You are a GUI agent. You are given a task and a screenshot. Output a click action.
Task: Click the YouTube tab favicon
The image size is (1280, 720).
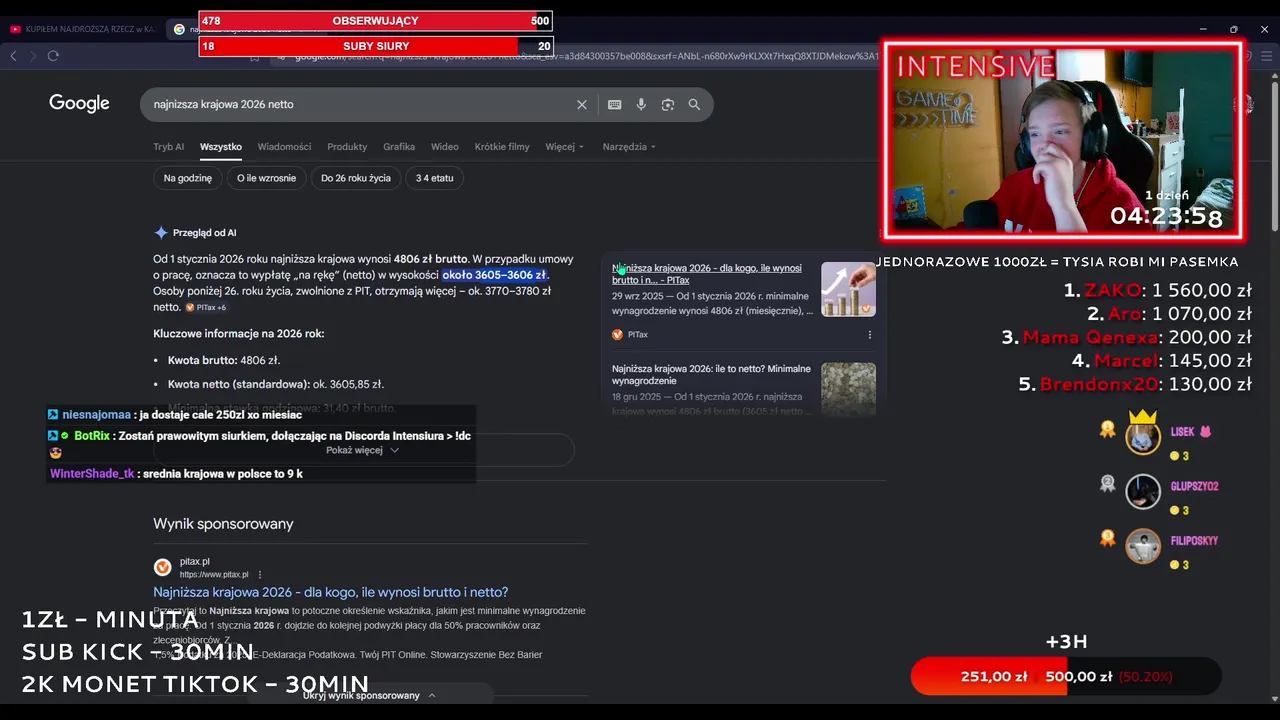[15, 29]
